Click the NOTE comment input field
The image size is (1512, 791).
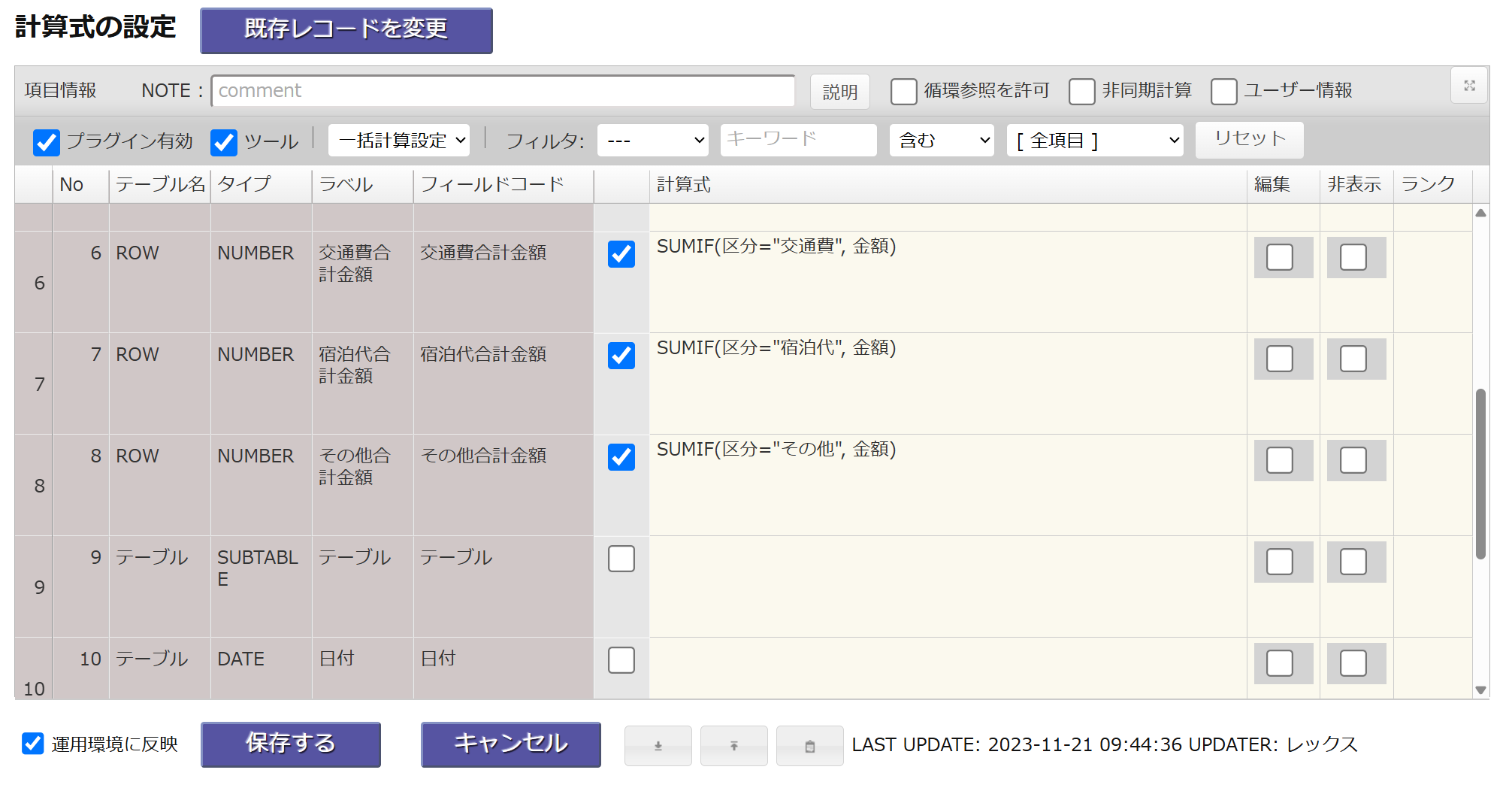[503, 91]
